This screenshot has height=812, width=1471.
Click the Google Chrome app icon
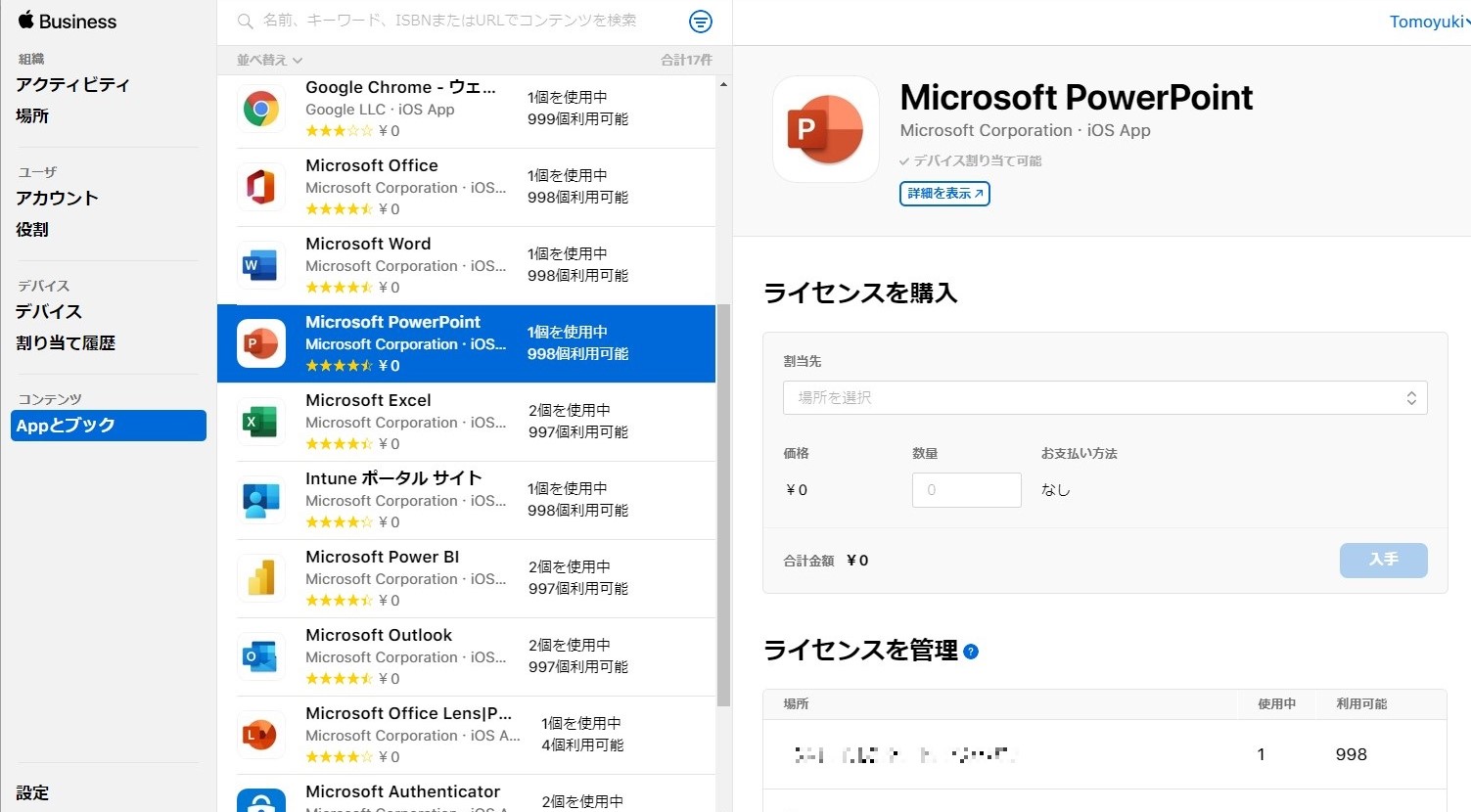click(x=261, y=109)
